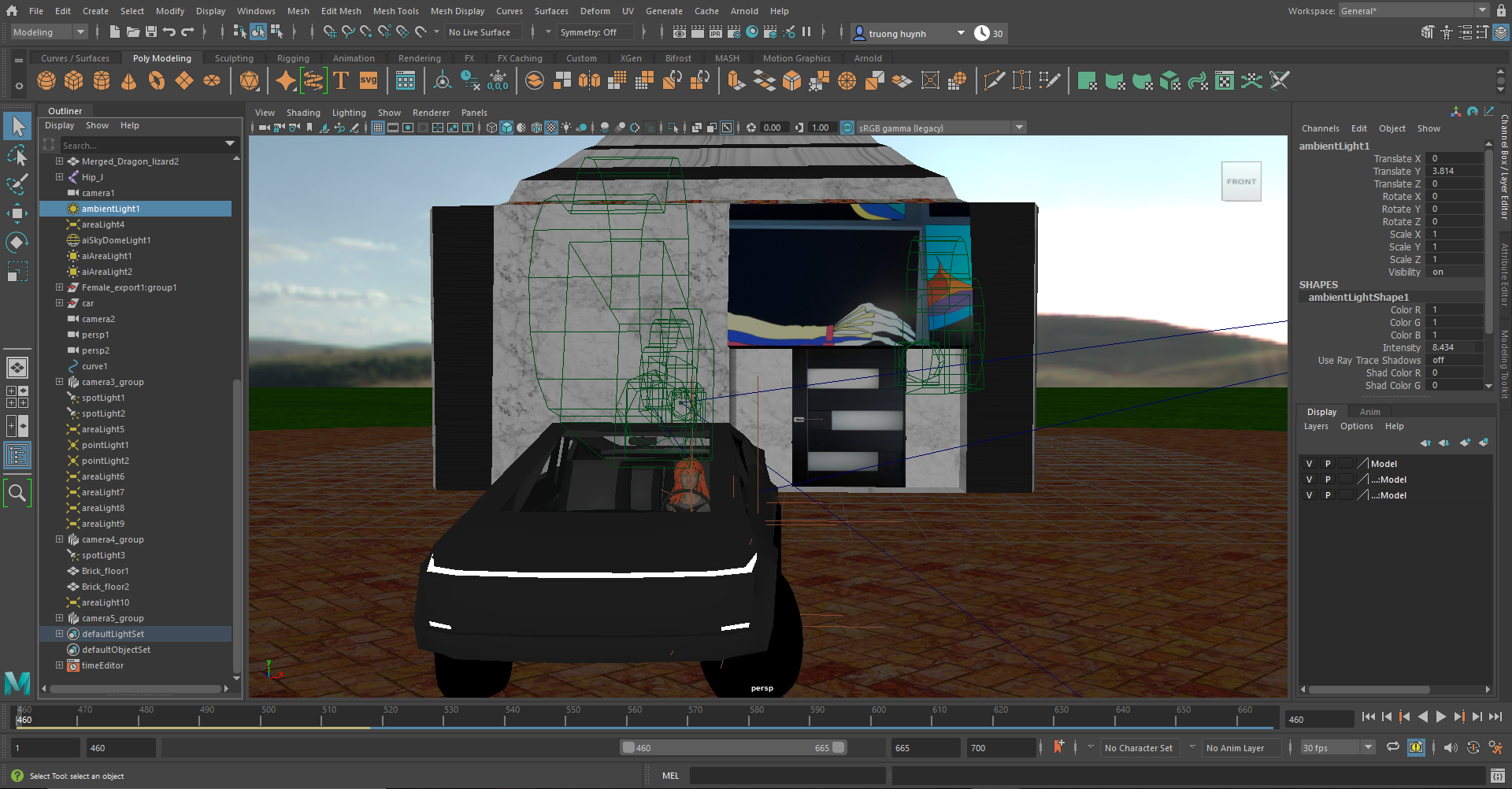
Task: Click the SVG tool shelf icon
Action: (368, 81)
